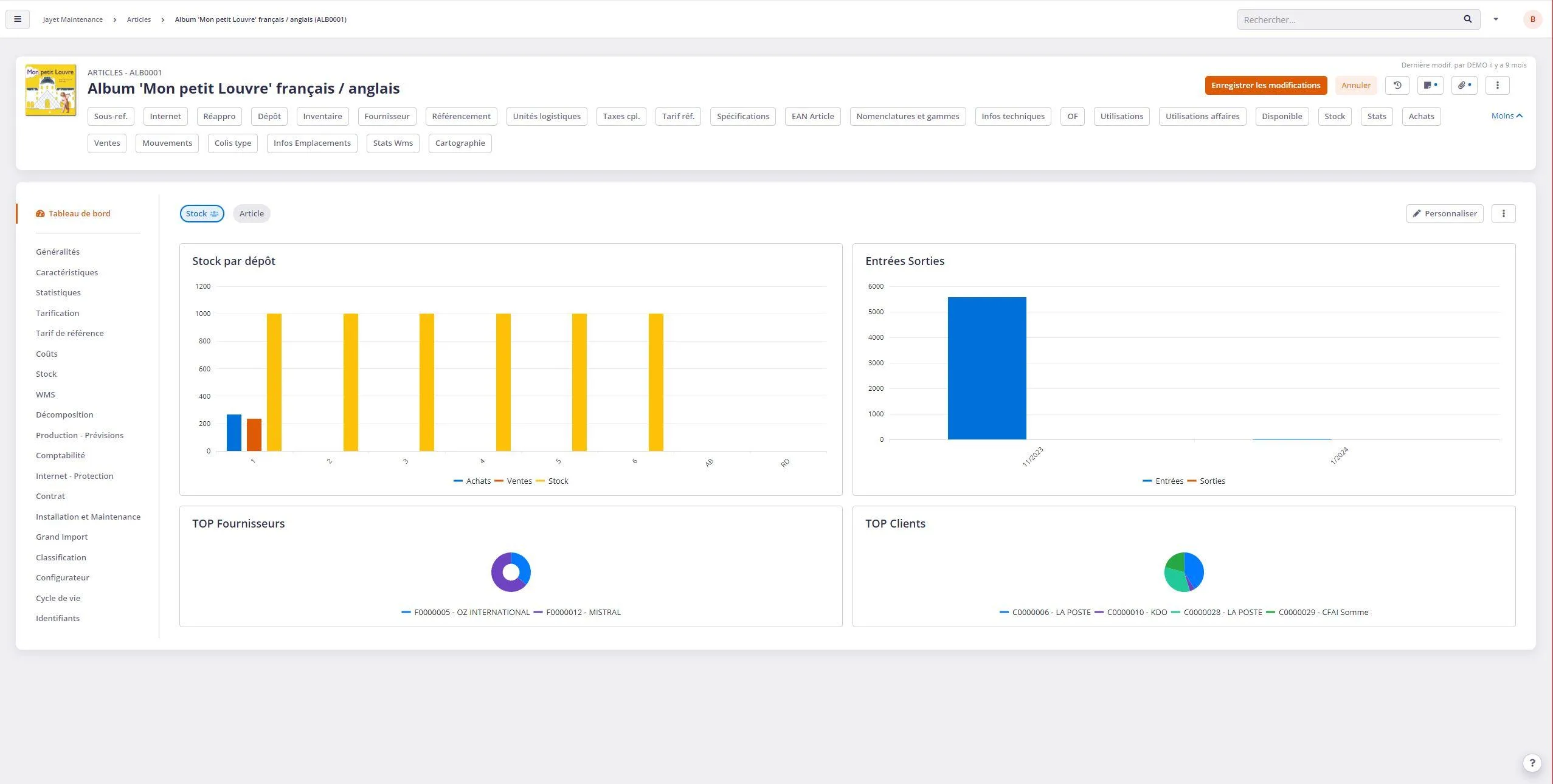1553x784 pixels.
Task: Click the Réappro shortcut button
Action: click(x=220, y=116)
